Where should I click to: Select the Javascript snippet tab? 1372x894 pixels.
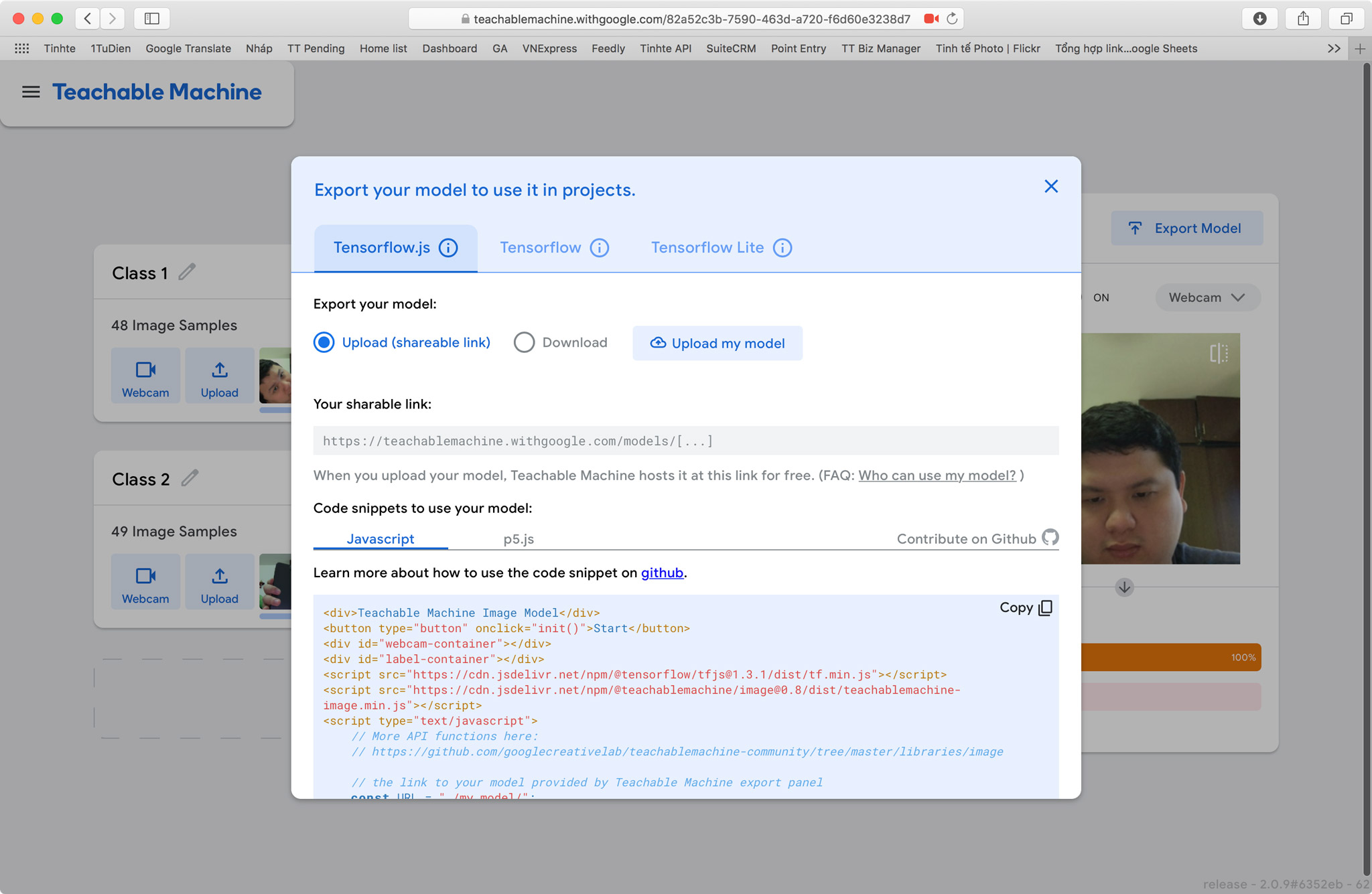pyautogui.click(x=381, y=539)
